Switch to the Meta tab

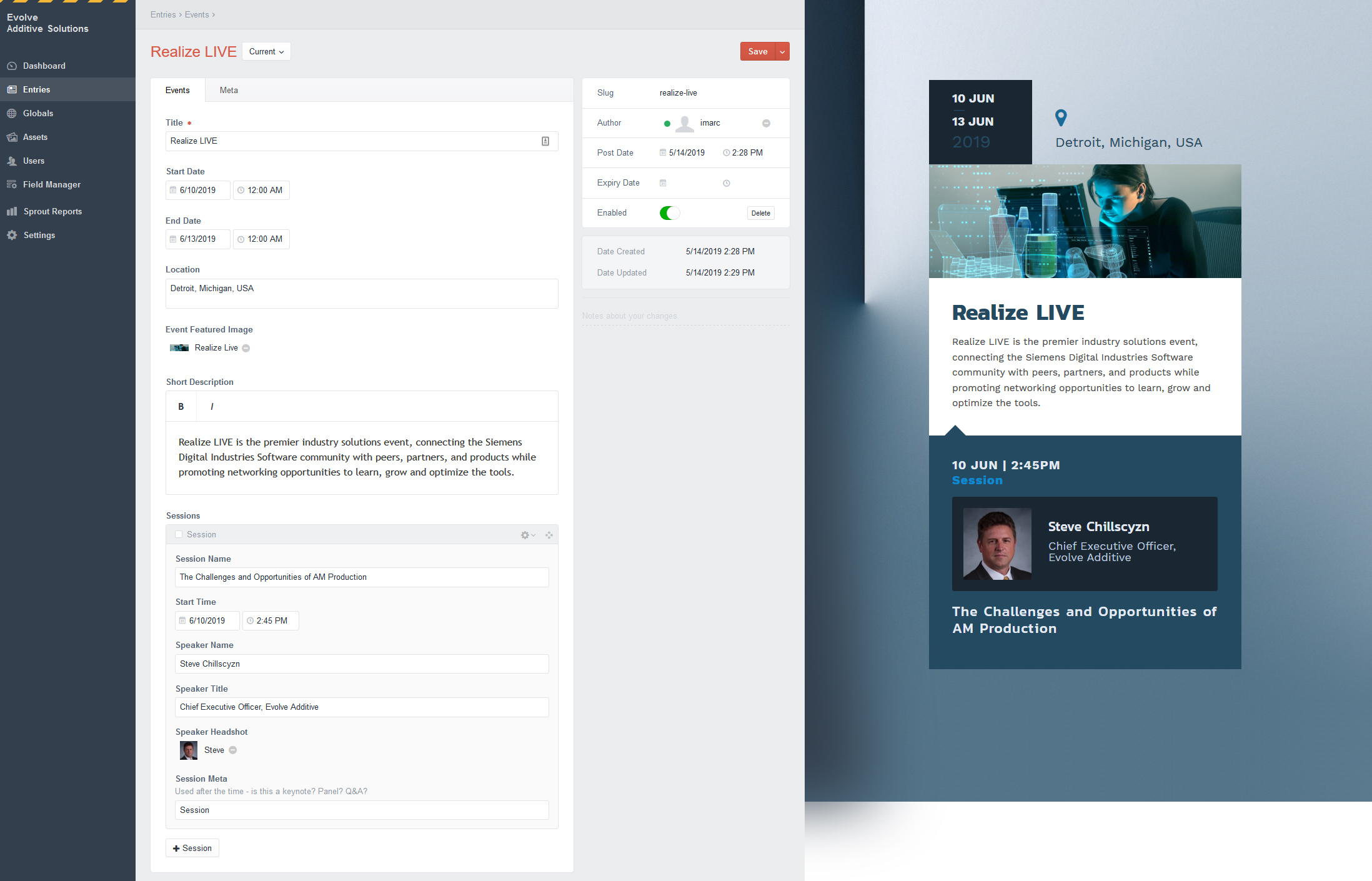229,90
